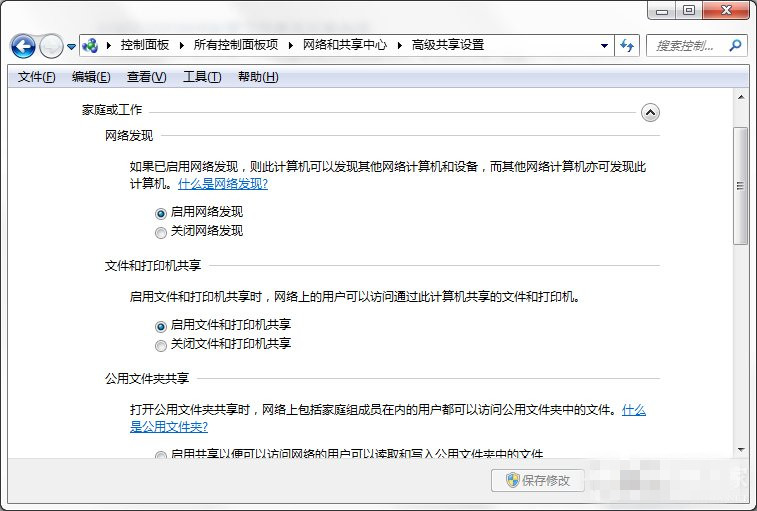Viewport: 757px width, 511px height.
Task: Click the Back navigation arrow button
Action: pyautogui.click(x=23, y=46)
